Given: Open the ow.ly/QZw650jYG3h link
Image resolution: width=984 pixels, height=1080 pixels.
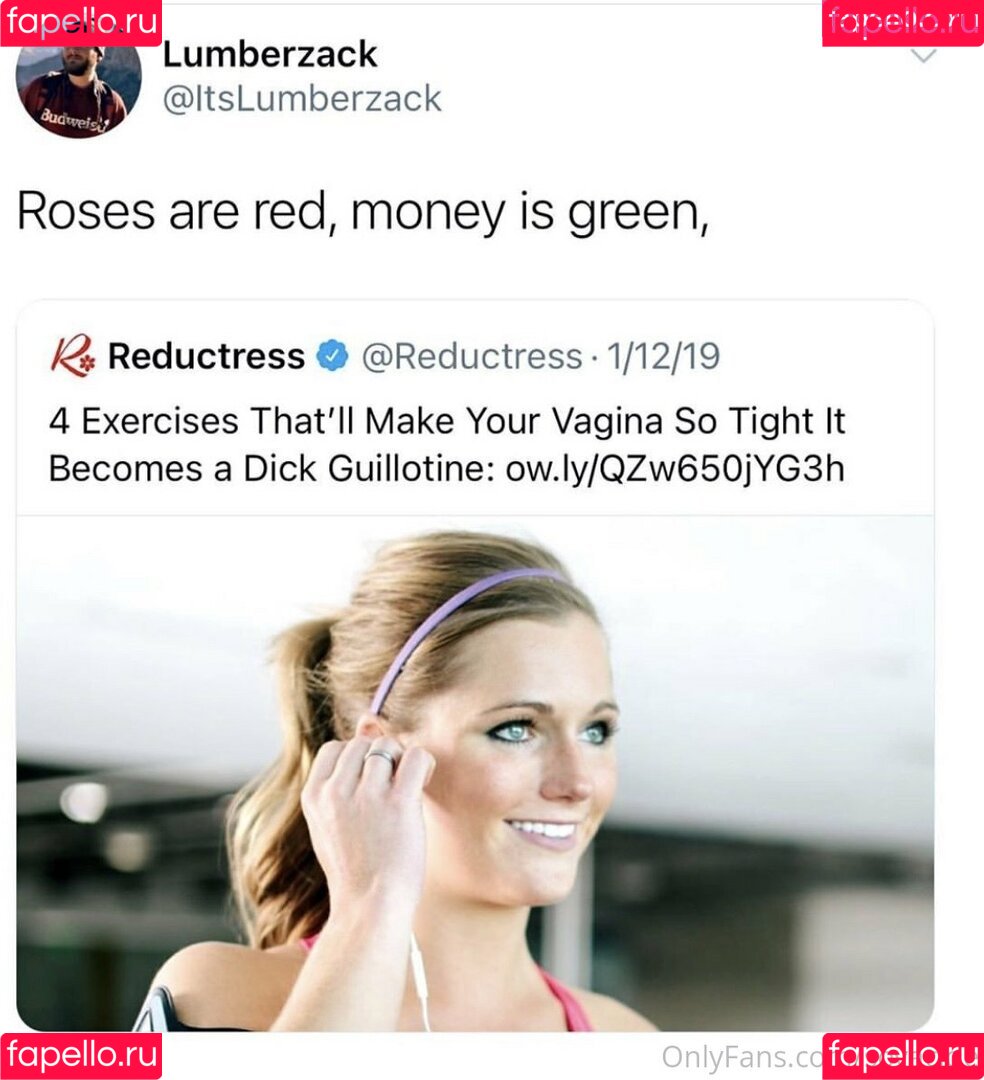Looking at the screenshot, I should click(675, 469).
